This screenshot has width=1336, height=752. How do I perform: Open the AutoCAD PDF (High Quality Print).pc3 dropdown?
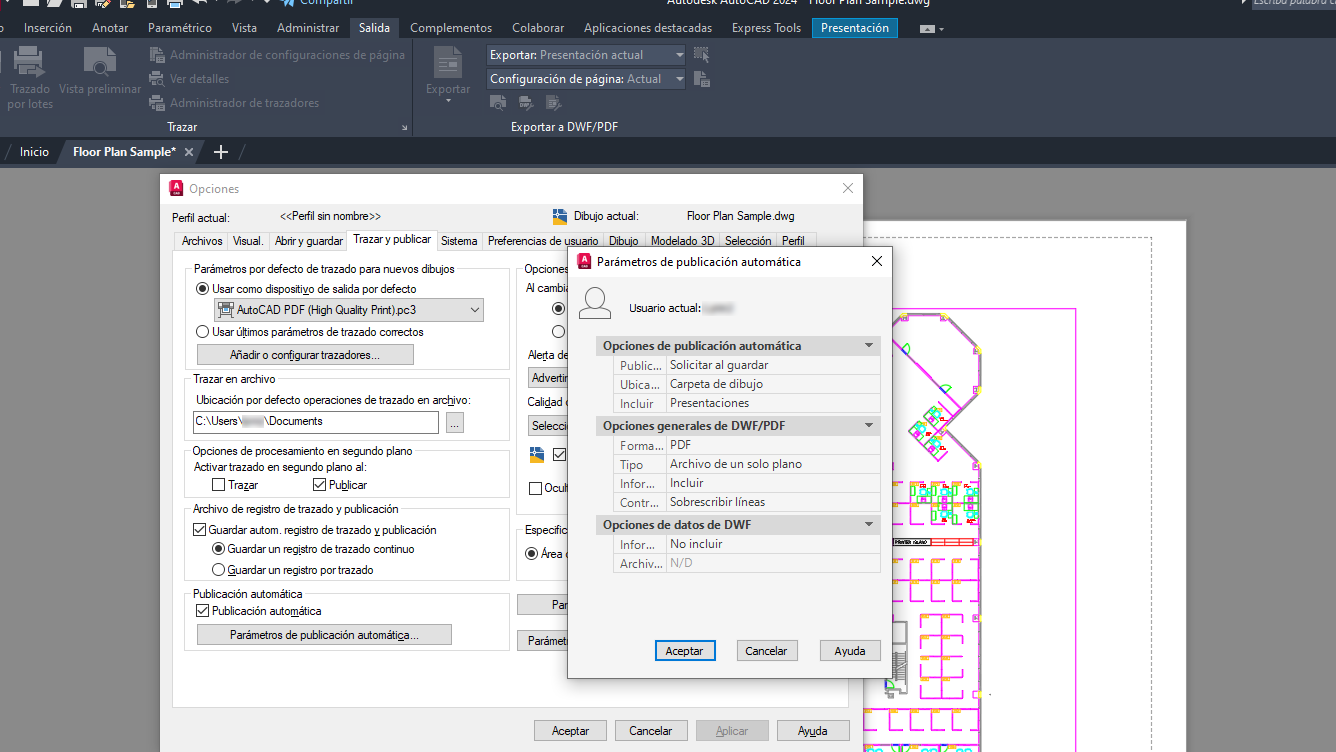[x=349, y=310]
